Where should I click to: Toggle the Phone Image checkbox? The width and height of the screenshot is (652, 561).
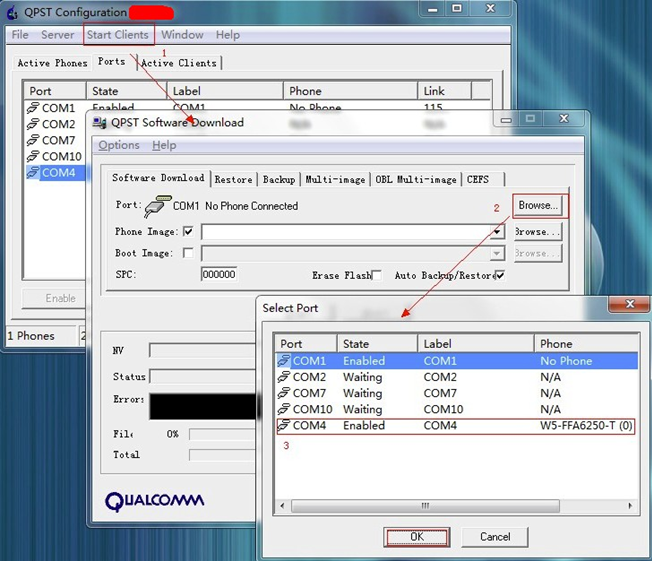click(x=188, y=232)
